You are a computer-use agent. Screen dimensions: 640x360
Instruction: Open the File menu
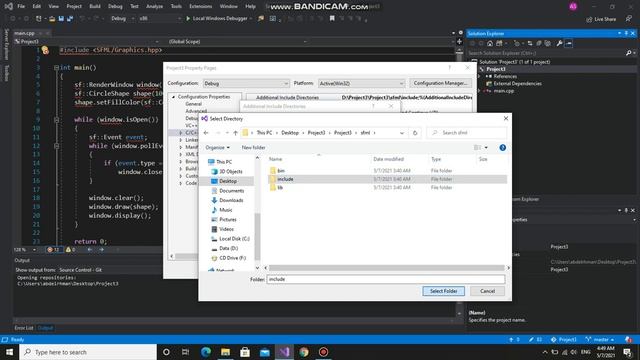pyautogui.click(x=21, y=7)
